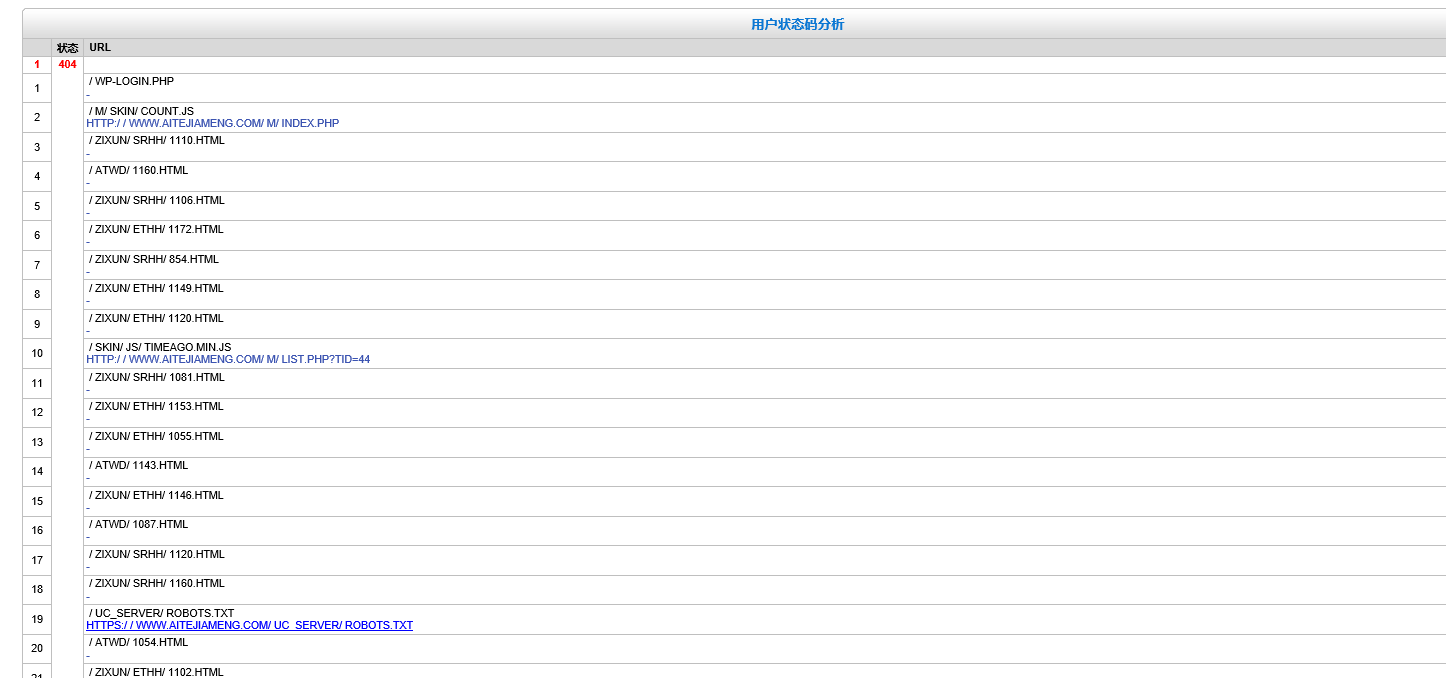Image resolution: width=1446 pixels, height=678 pixels.
Task: Click /ZIXUN/SRHH/1120.HTML entry
Action: pos(156,554)
